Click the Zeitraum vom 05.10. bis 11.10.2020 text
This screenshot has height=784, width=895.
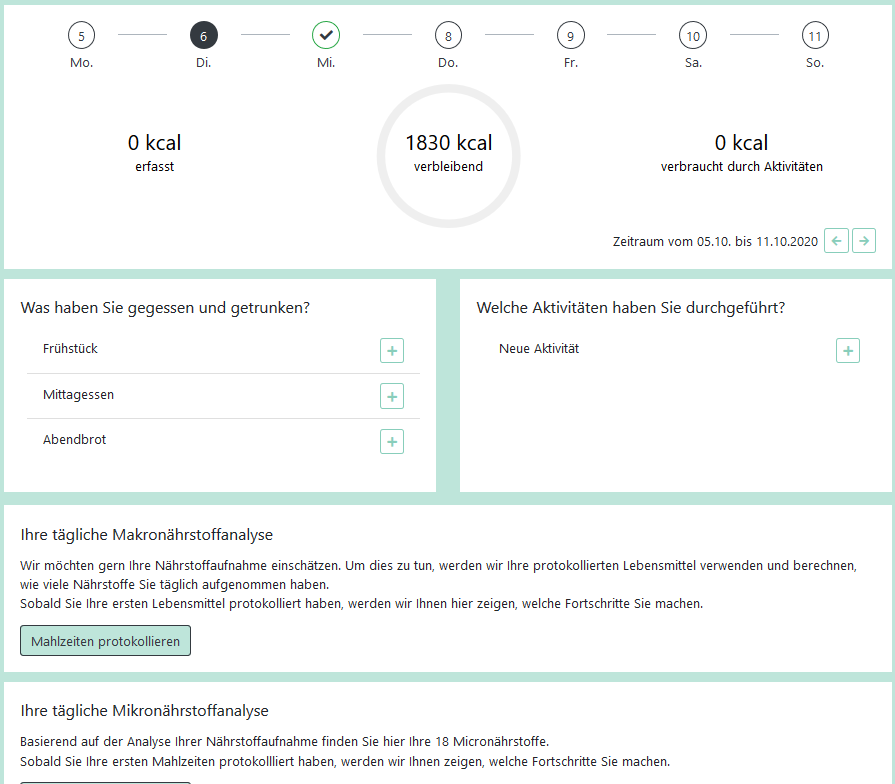pyautogui.click(x=715, y=241)
